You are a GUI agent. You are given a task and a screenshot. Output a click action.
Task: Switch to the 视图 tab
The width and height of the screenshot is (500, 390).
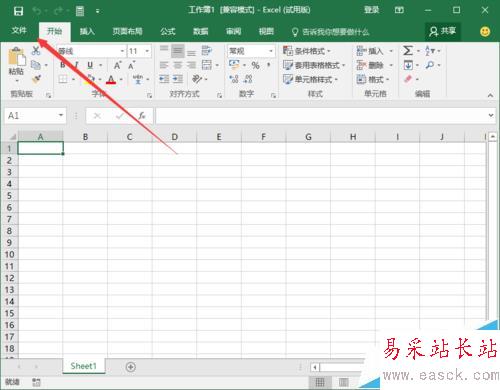coord(266,31)
